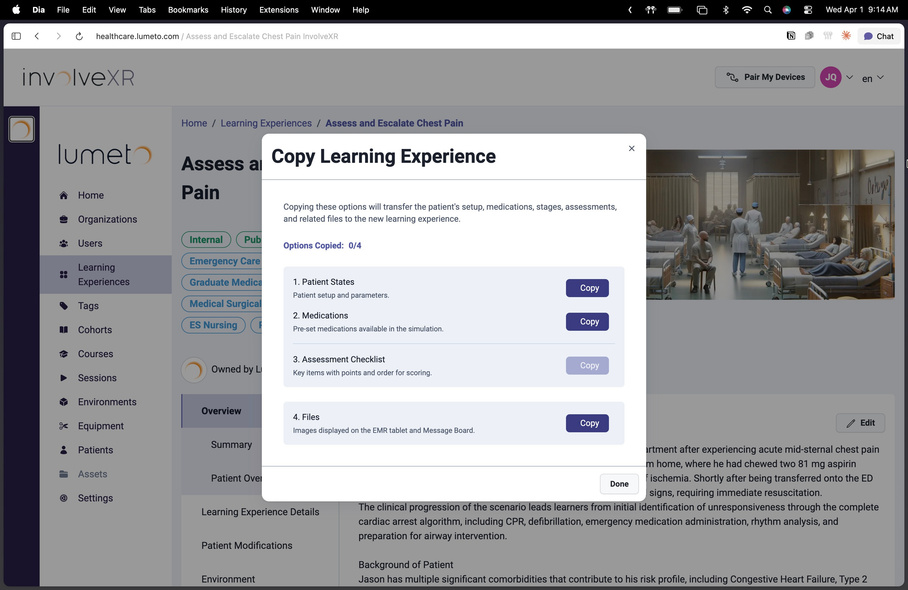Open the Bookmarks menu
The width and height of the screenshot is (908, 590).
click(x=188, y=10)
